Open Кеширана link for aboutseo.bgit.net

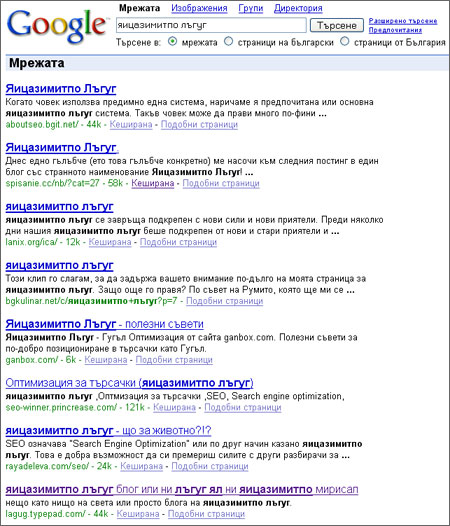coord(131,124)
